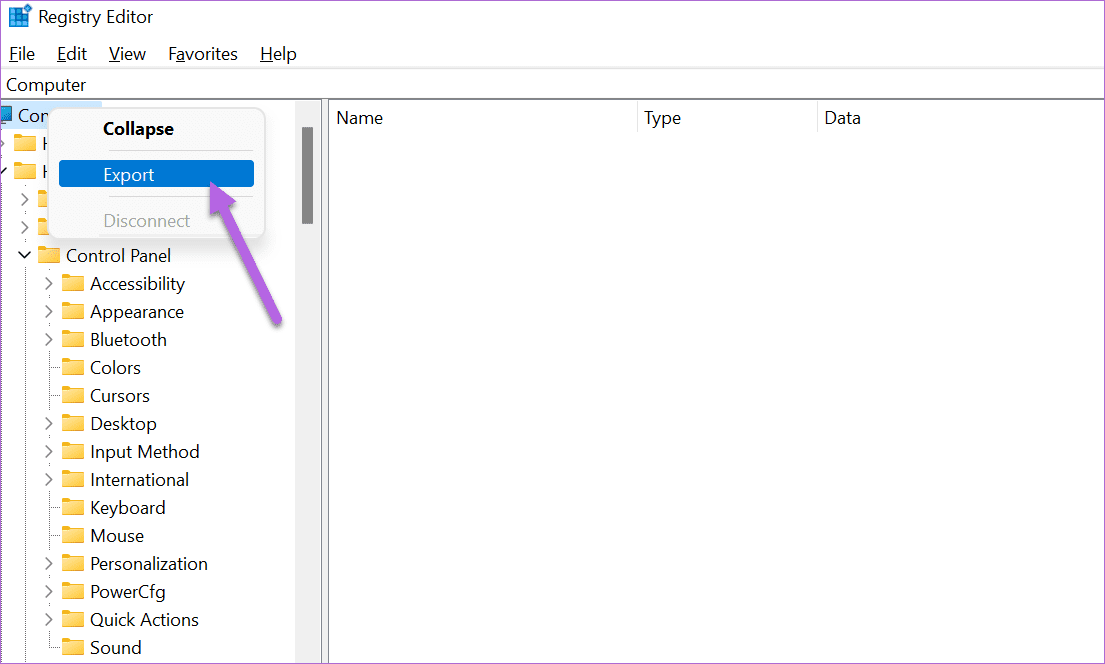
Task: Select the Sound key label
Action: point(116,648)
